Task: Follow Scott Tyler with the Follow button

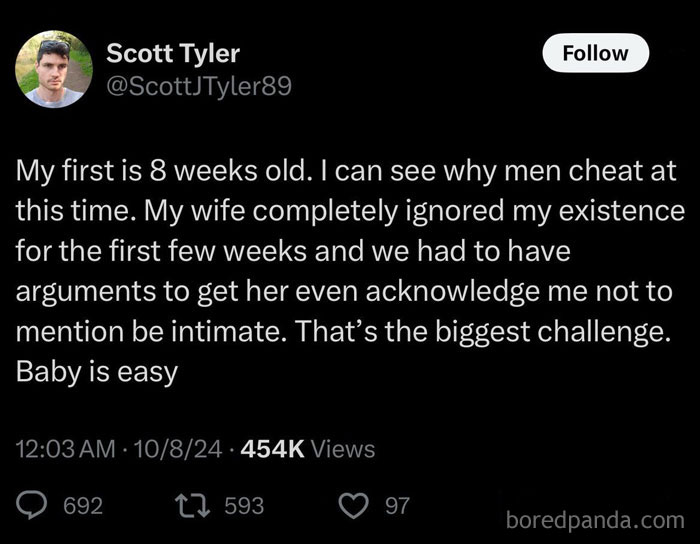Action: tap(595, 53)
